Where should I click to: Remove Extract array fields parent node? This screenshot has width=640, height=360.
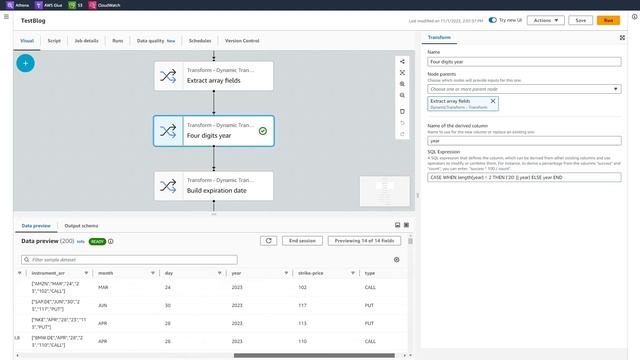[493, 101]
